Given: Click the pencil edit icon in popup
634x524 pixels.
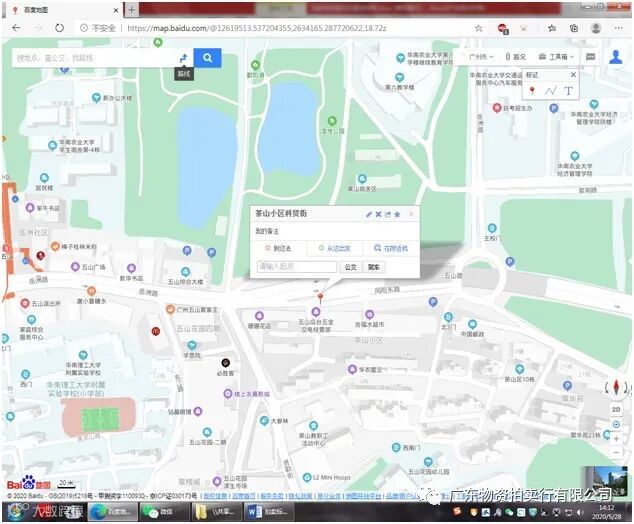Looking at the screenshot, I should pyautogui.click(x=368, y=214).
